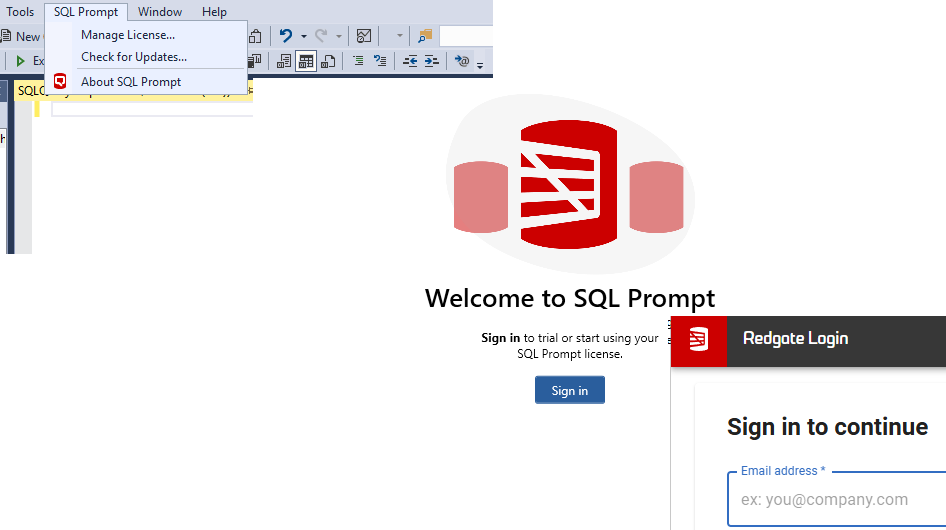
Task: Click the Decrease Indent icon
Action: pos(410,61)
